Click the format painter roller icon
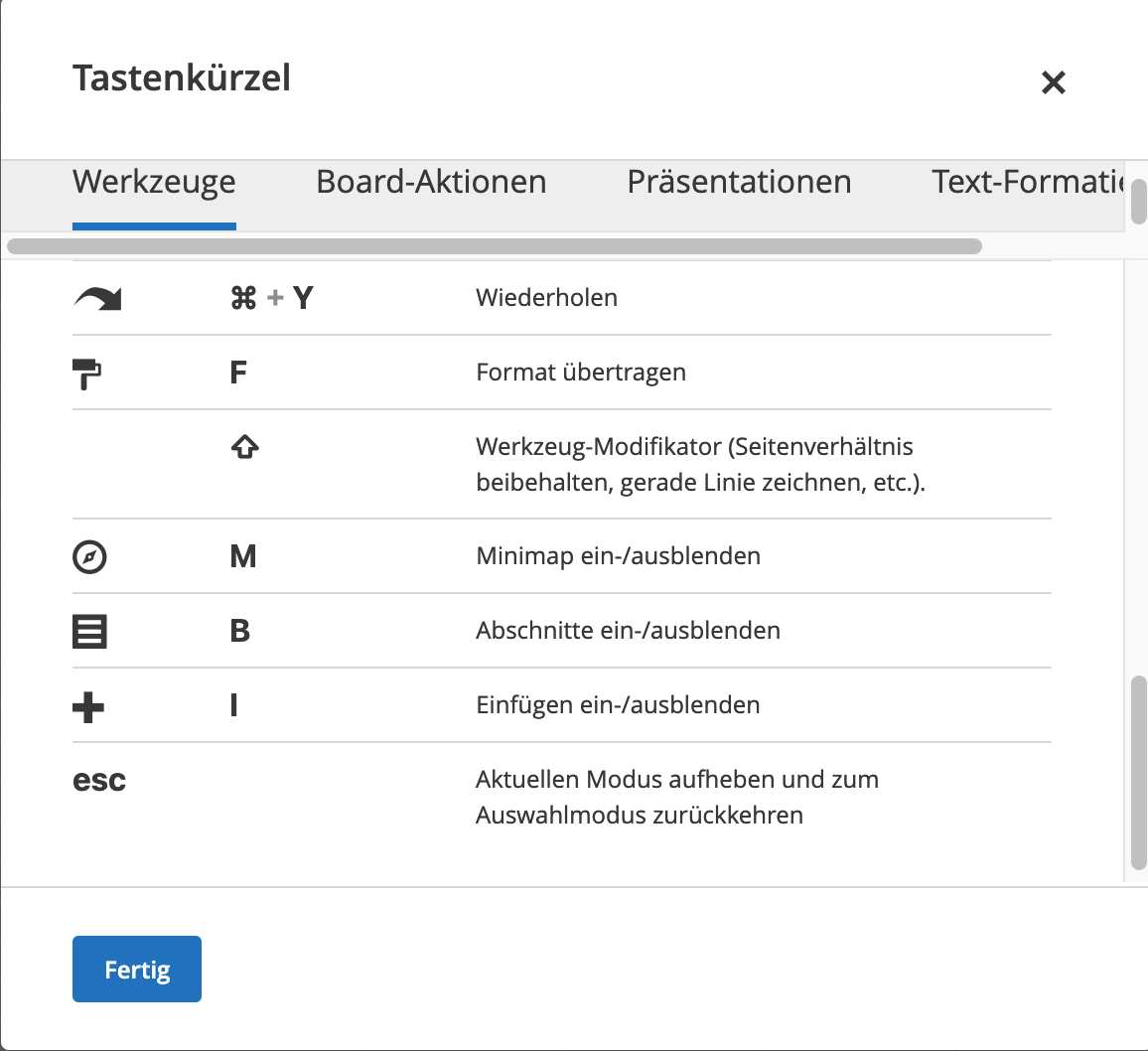This screenshot has width=1148, height=1051. pyautogui.click(x=87, y=374)
